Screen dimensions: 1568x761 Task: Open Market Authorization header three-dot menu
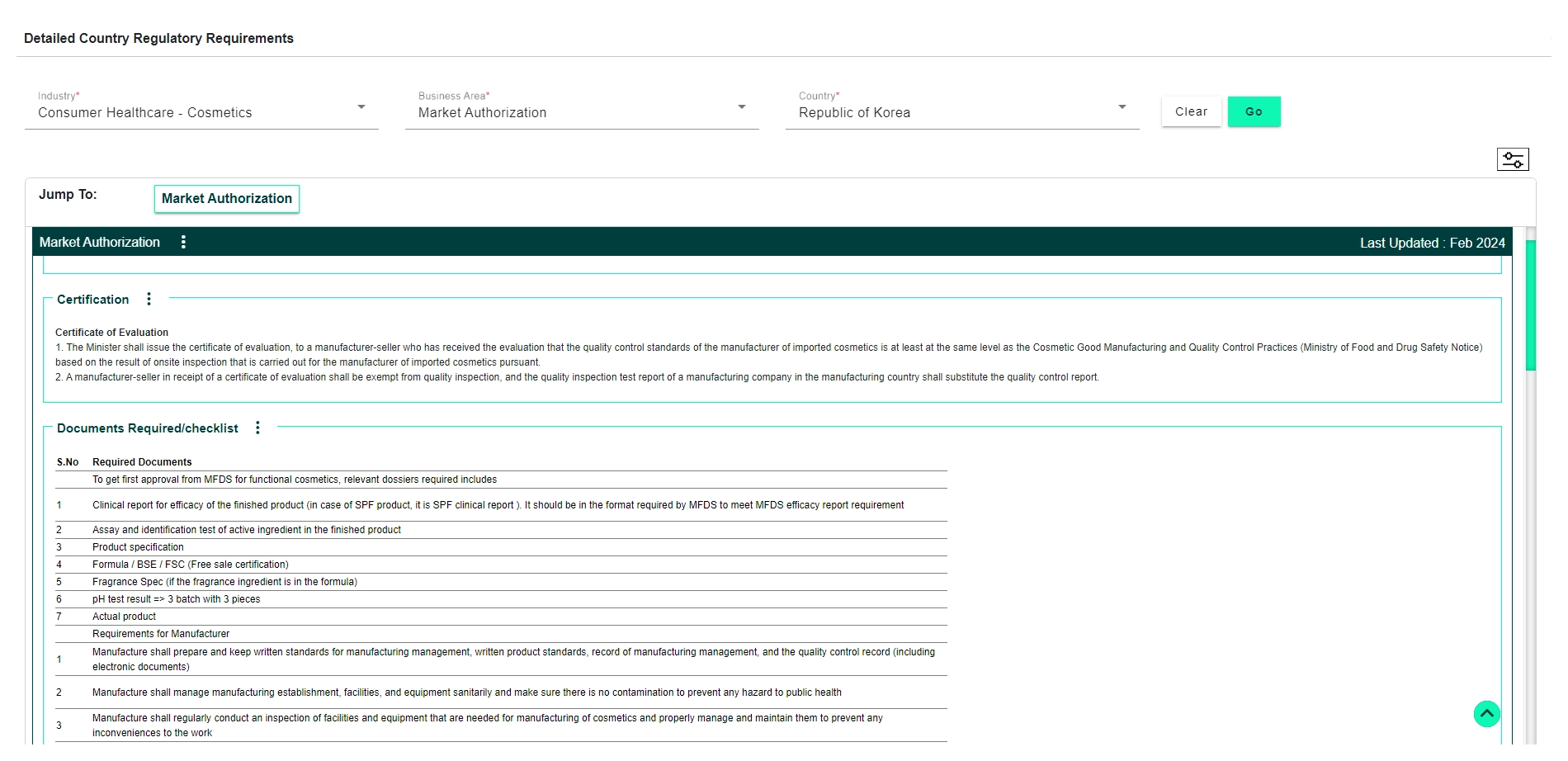(x=183, y=242)
